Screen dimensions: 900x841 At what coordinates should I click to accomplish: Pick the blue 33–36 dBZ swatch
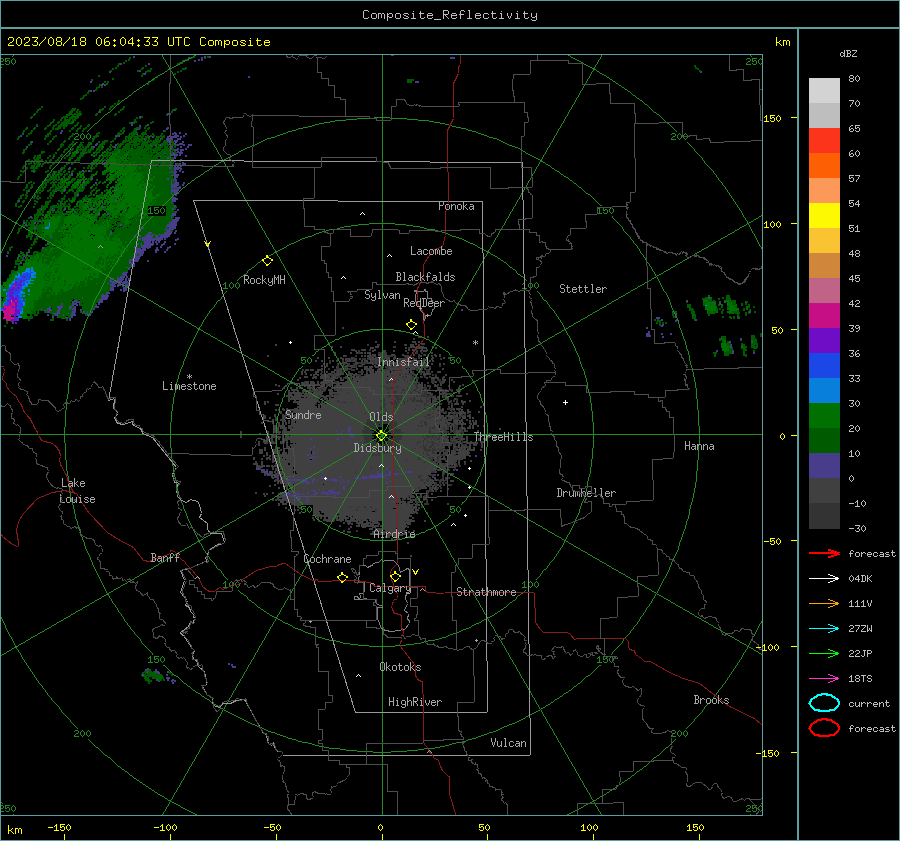pyautogui.click(x=824, y=365)
